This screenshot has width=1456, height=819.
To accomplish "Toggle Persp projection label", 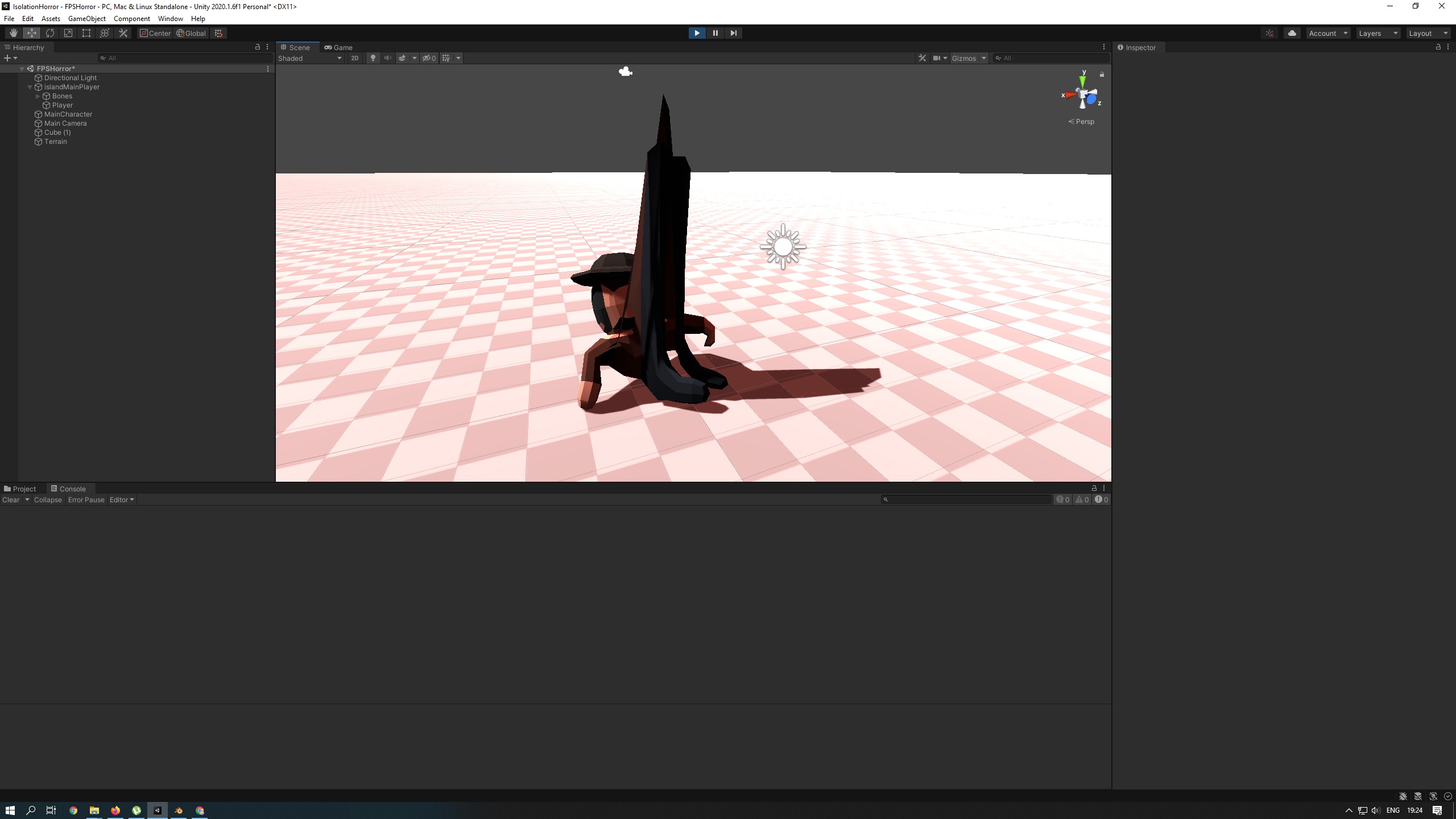I will (1081, 122).
